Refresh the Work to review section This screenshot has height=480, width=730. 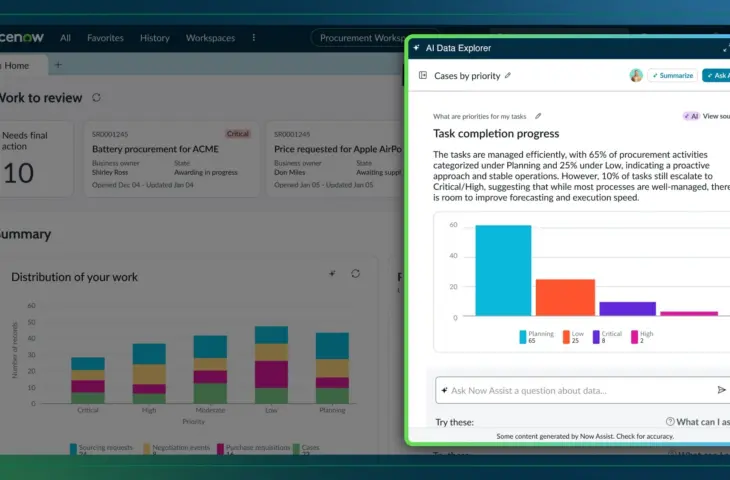click(x=96, y=98)
